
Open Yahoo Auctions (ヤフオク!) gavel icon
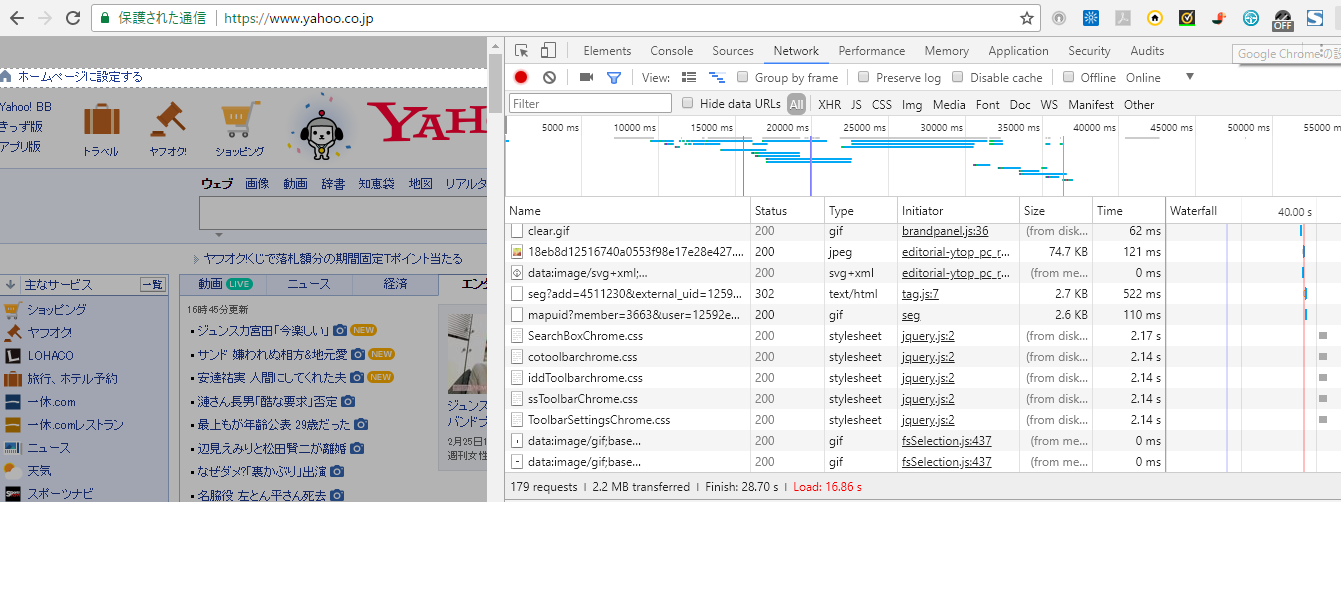point(168,120)
